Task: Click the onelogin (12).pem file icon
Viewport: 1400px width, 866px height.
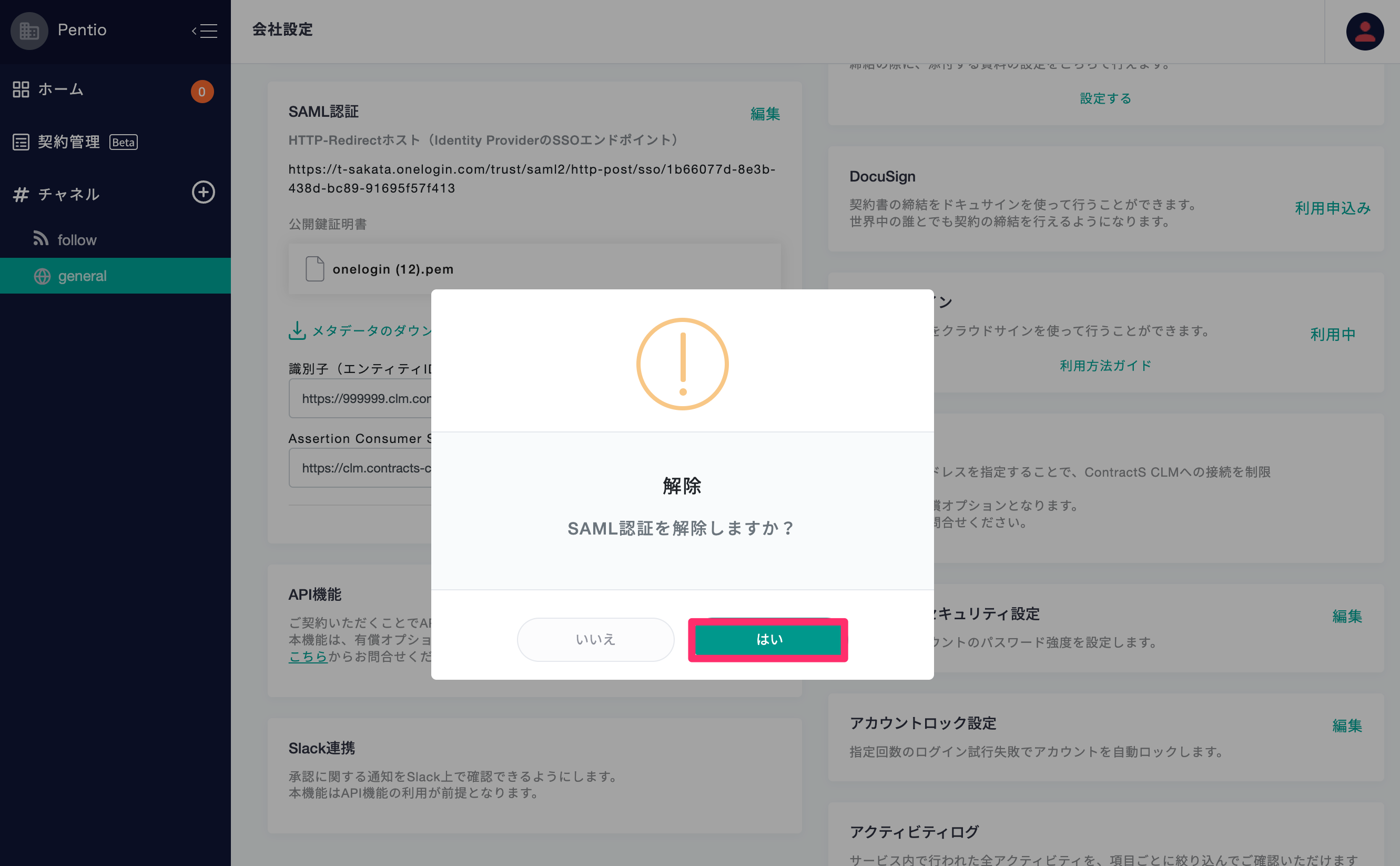Action: pos(314,269)
